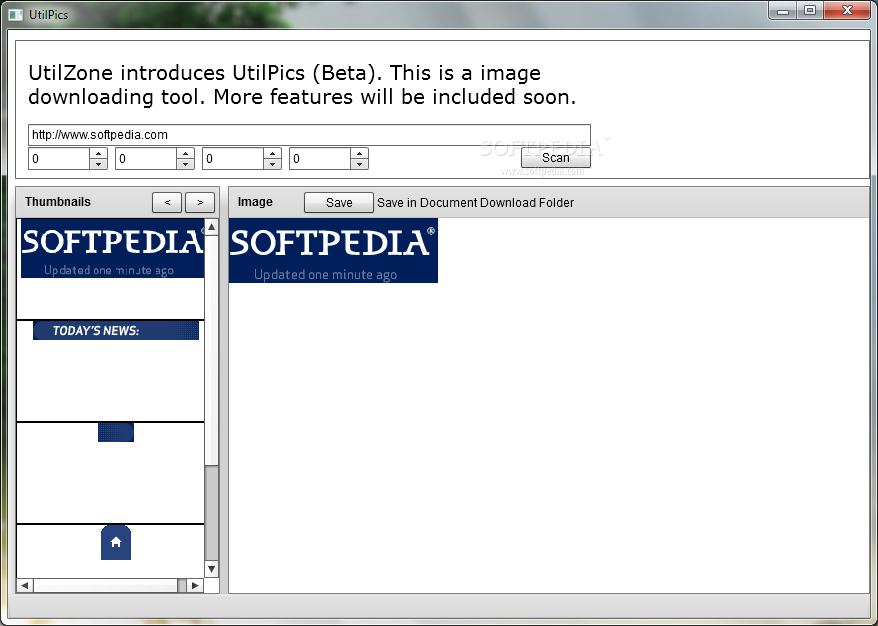Increase the fourth numeric spinner value
This screenshot has width=878, height=626.
pyautogui.click(x=359, y=153)
